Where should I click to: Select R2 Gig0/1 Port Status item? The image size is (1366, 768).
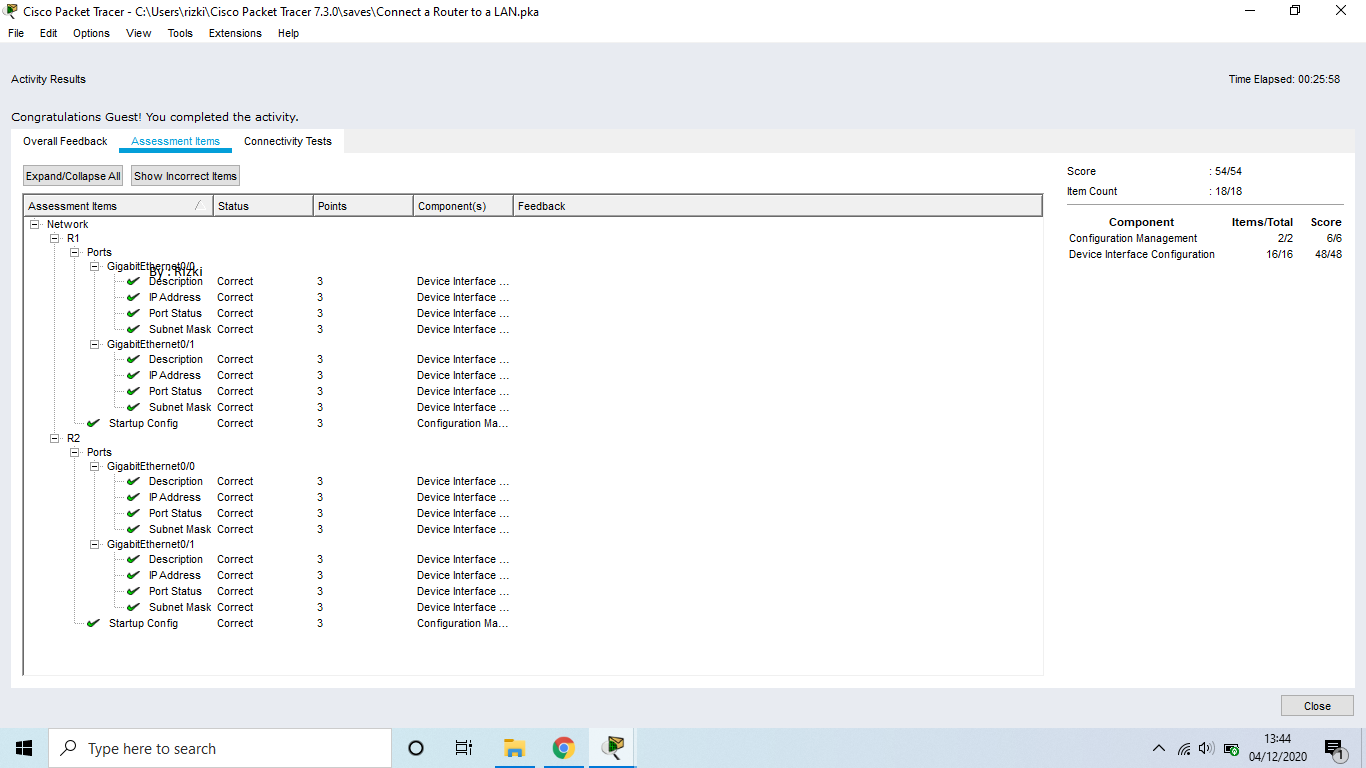point(175,591)
